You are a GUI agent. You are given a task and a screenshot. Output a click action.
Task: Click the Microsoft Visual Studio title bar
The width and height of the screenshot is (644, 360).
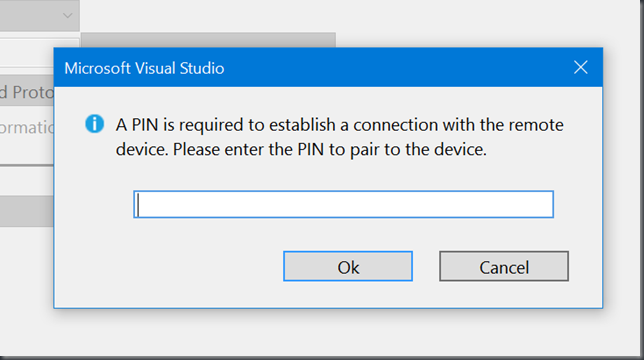(328, 67)
